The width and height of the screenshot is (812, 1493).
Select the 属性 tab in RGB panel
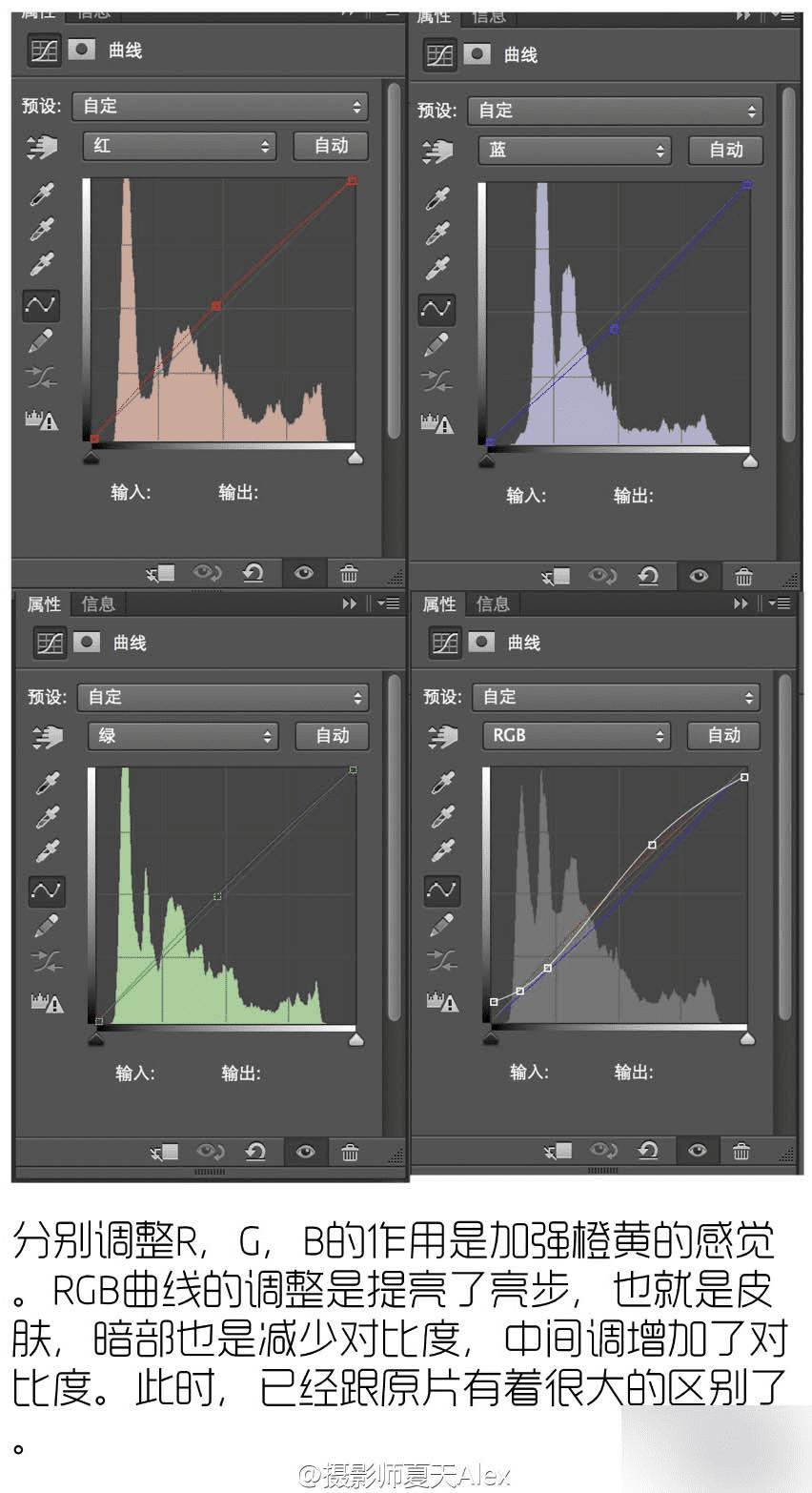[x=438, y=603]
